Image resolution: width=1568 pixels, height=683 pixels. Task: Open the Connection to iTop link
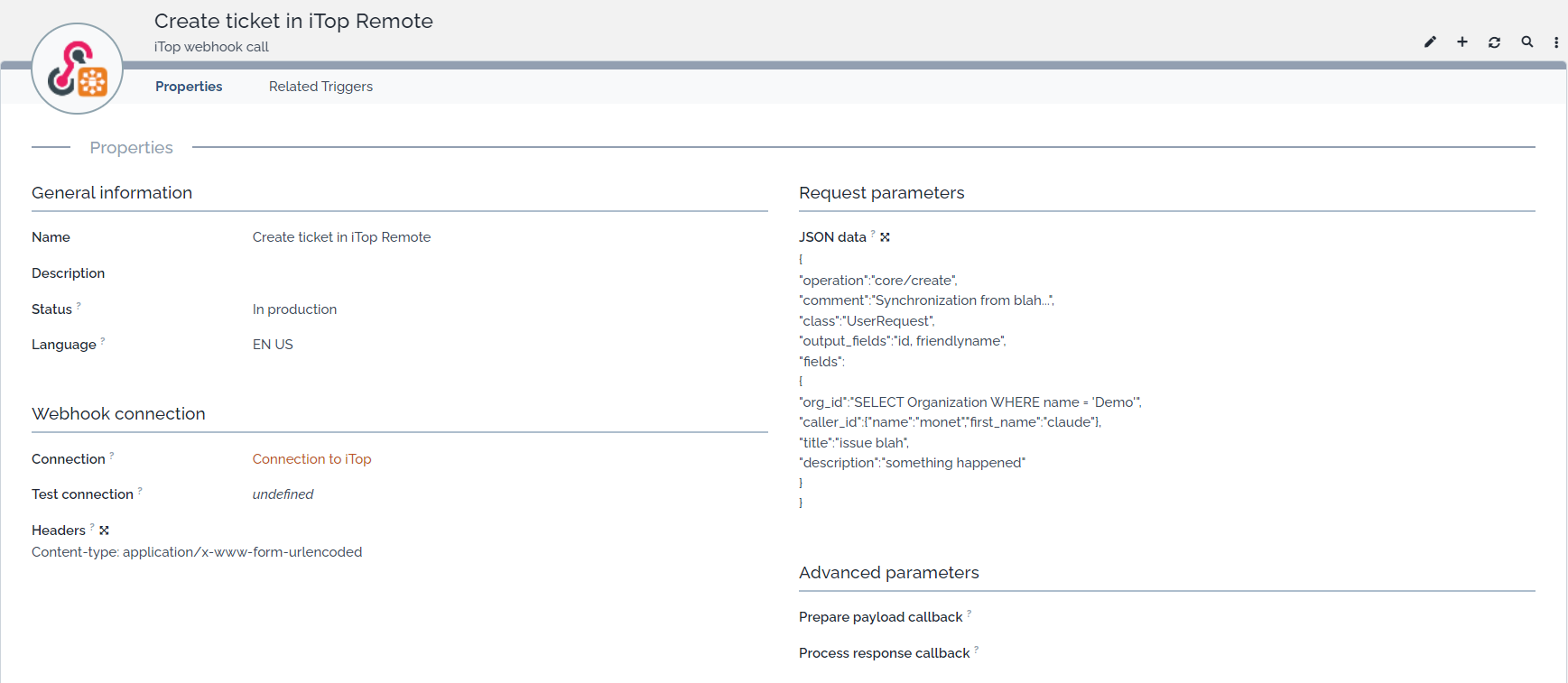click(x=311, y=459)
